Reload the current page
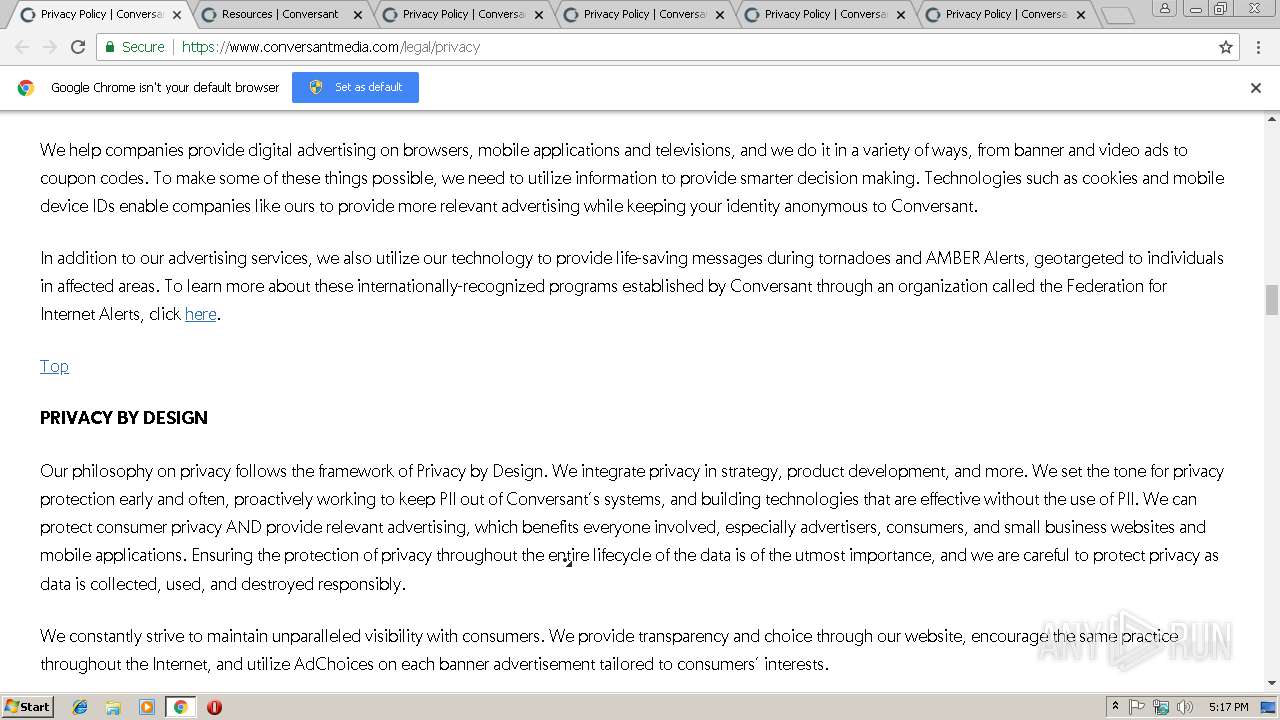This screenshot has height=720, width=1280. point(78,47)
